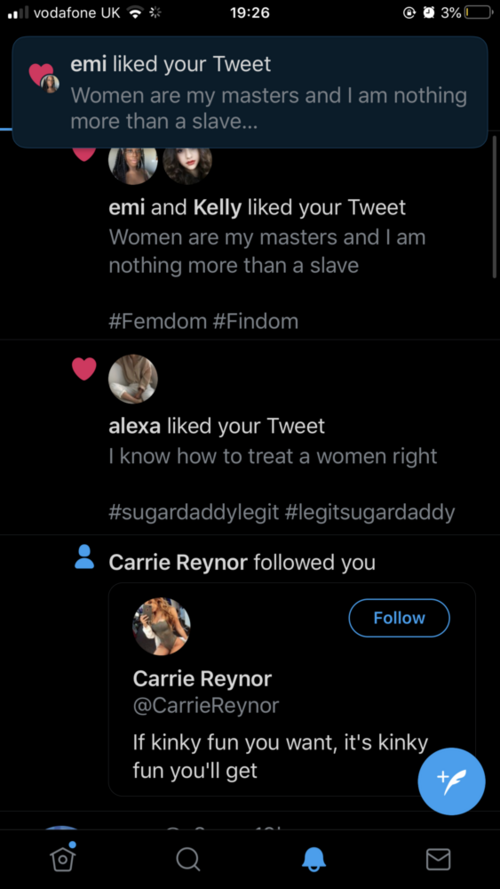
Task: Open the #sugardaddylegit hashtag
Action: (x=194, y=513)
